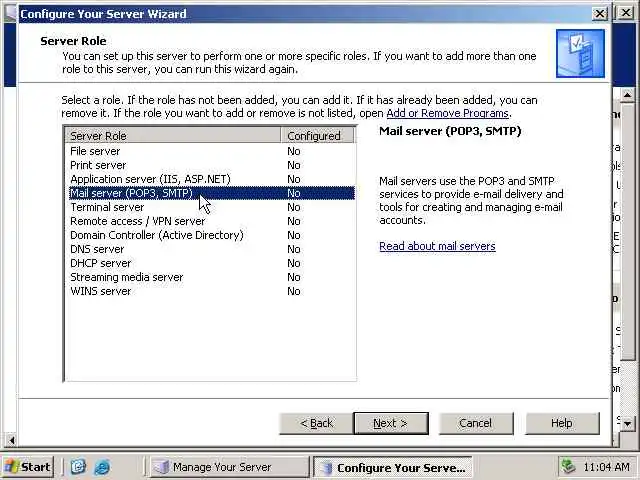
Task: Select Print server role
Action: click(x=211, y=165)
